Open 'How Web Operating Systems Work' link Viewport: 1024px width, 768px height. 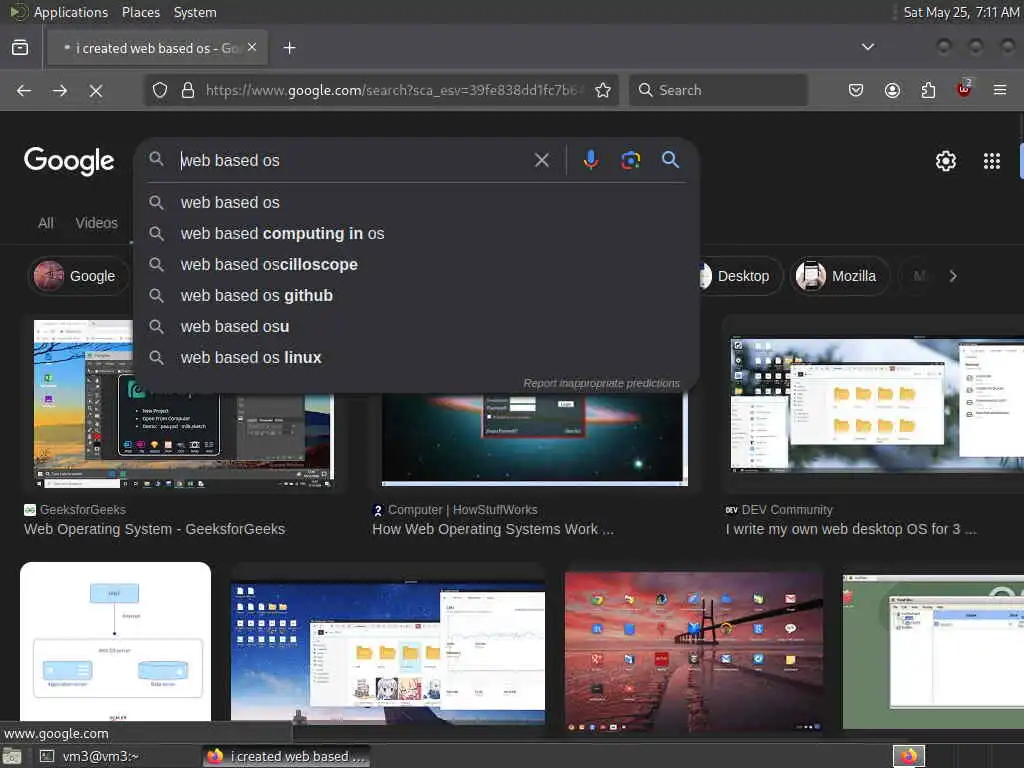point(493,529)
